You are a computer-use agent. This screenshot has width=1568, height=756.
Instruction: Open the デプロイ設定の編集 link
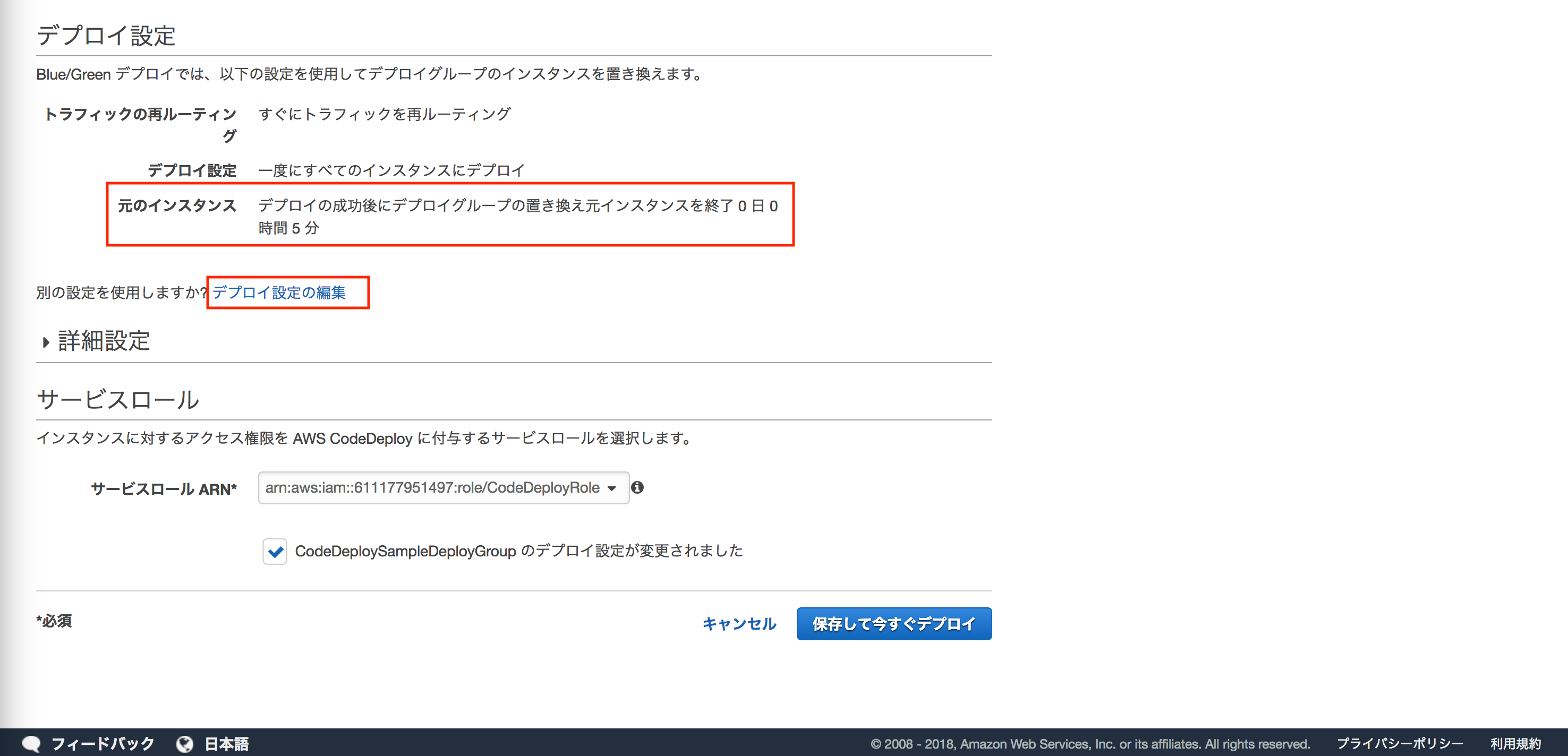pyautogui.click(x=279, y=293)
